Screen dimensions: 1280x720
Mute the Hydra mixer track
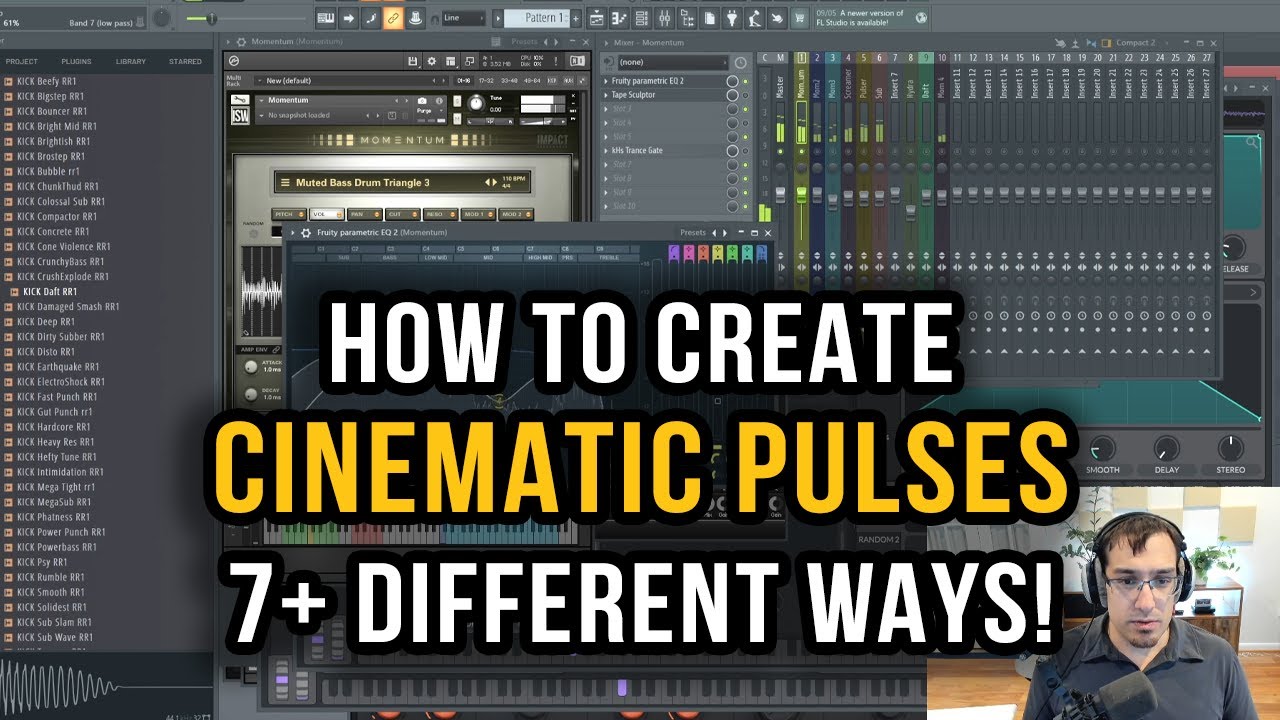click(x=911, y=151)
